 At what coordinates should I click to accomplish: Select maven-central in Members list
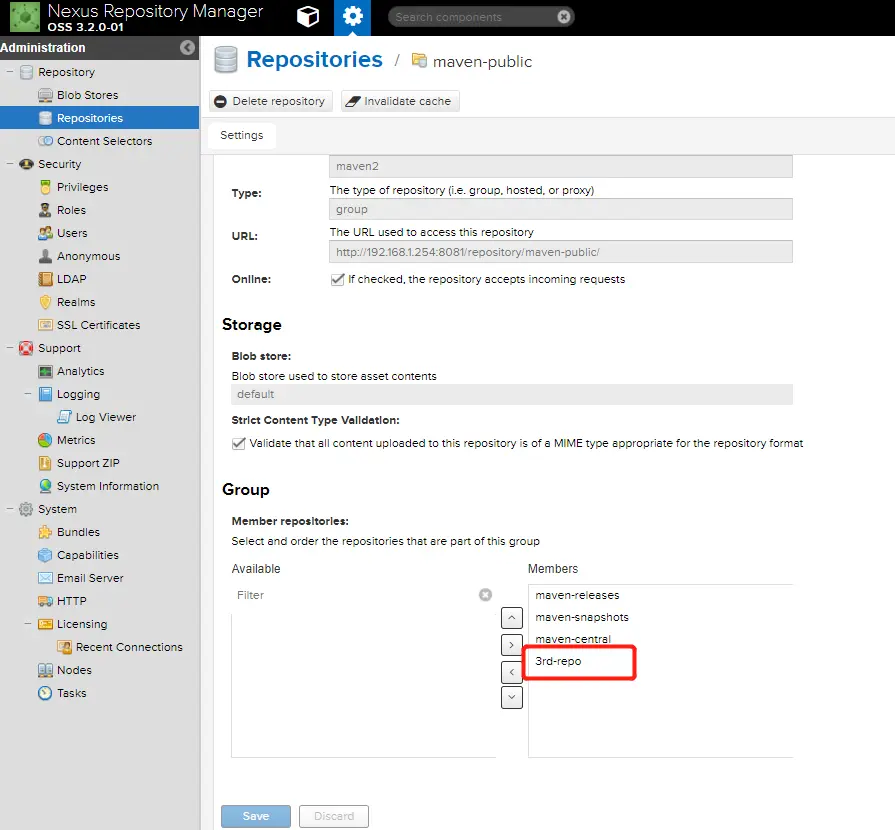573,639
